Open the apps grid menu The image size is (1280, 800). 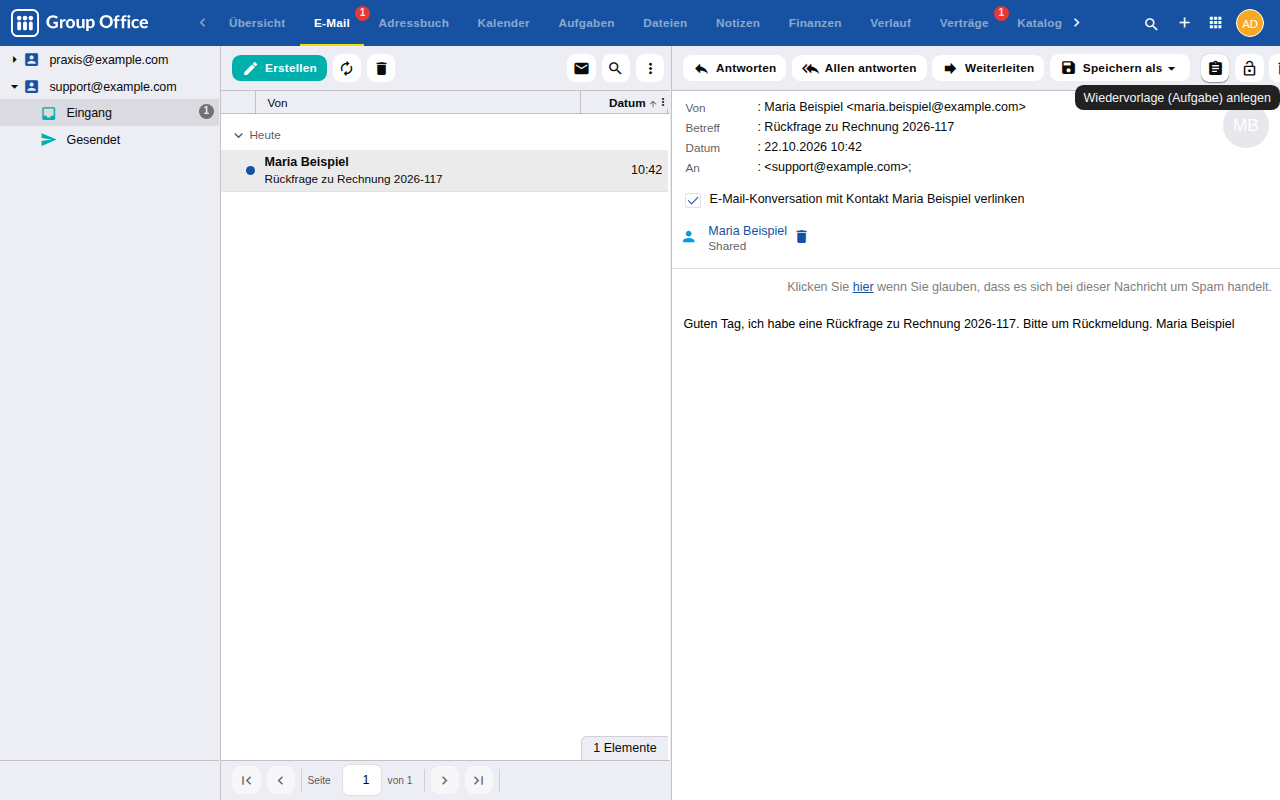click(1216, 23)
